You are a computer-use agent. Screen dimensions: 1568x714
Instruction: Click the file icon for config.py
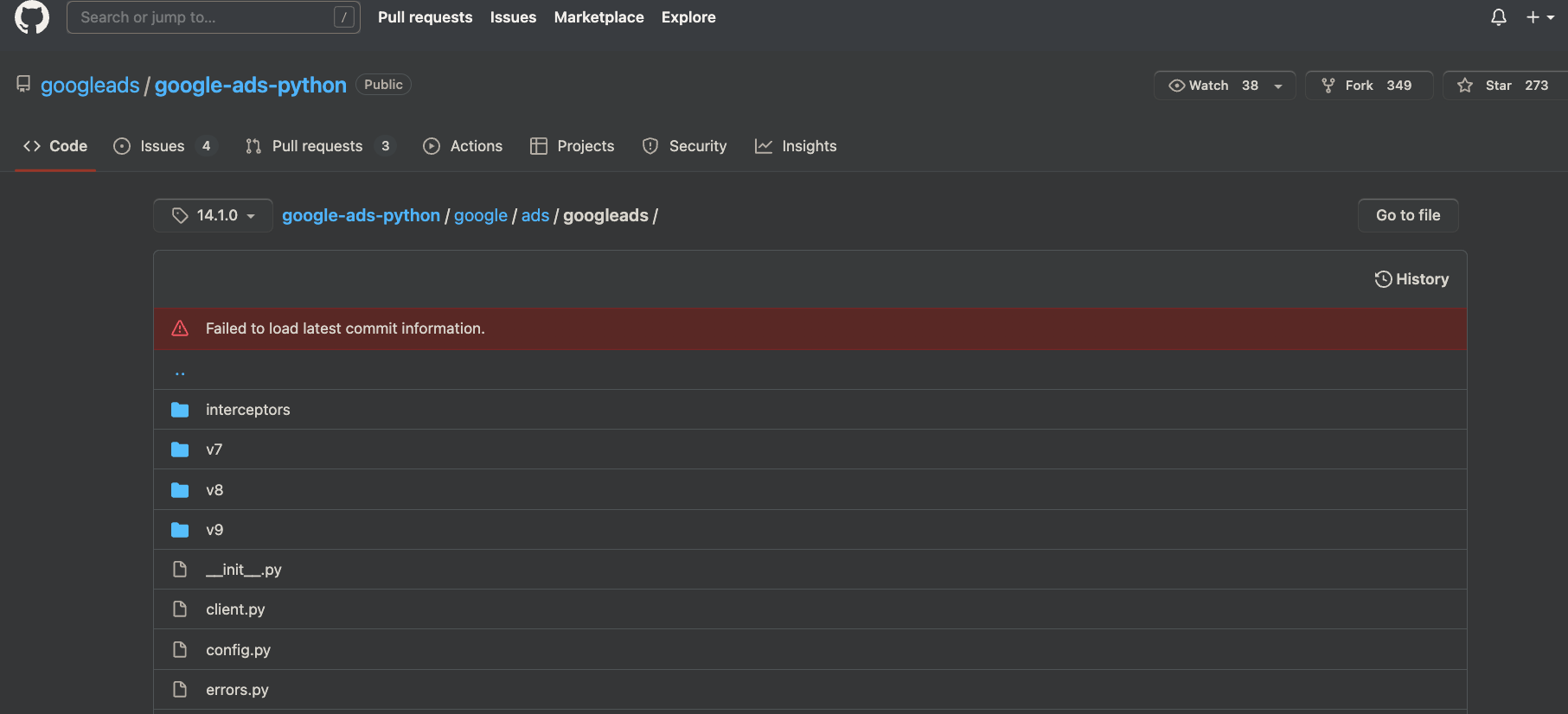coord(180,650)
